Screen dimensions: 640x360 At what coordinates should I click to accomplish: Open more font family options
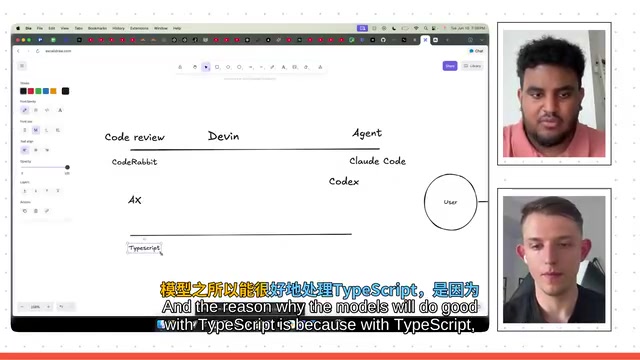pyautogui.click(x=60, y=110)
